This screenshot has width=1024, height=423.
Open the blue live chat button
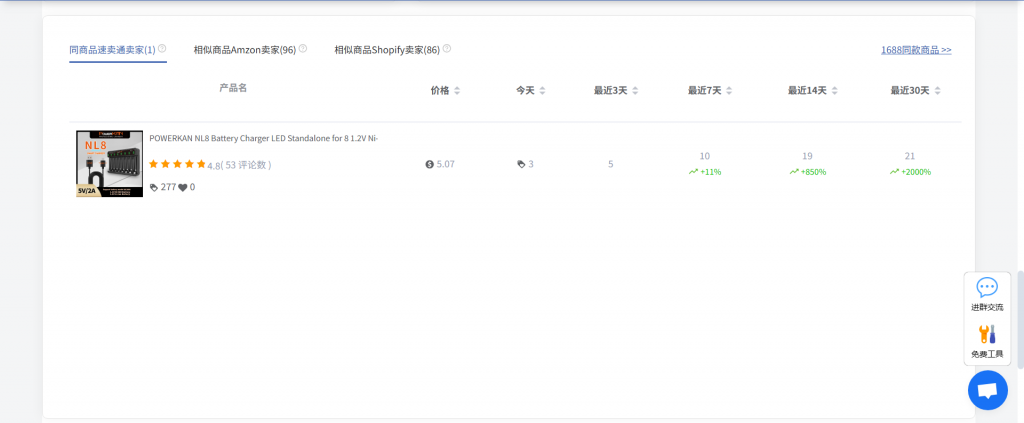click(x=987, y=390)
